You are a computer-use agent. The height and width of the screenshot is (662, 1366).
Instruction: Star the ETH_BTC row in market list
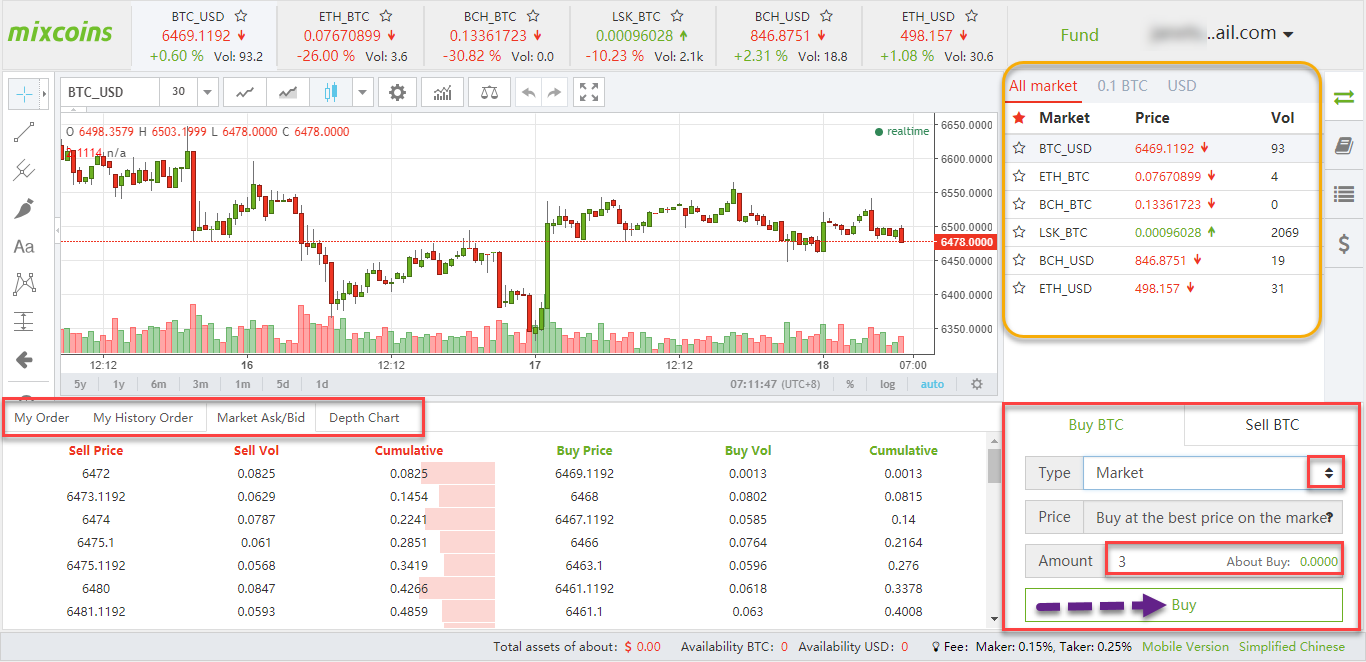point(1019,176)
